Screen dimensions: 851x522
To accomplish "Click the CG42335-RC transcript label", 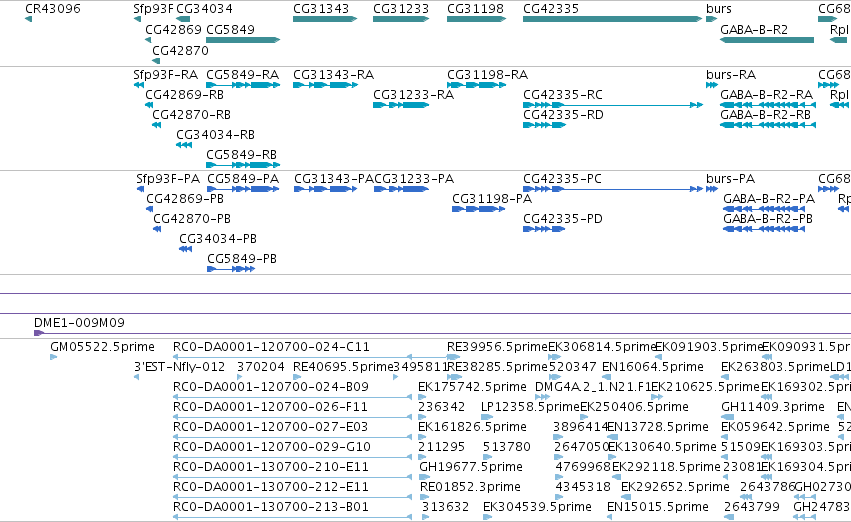I will (563, 94).
